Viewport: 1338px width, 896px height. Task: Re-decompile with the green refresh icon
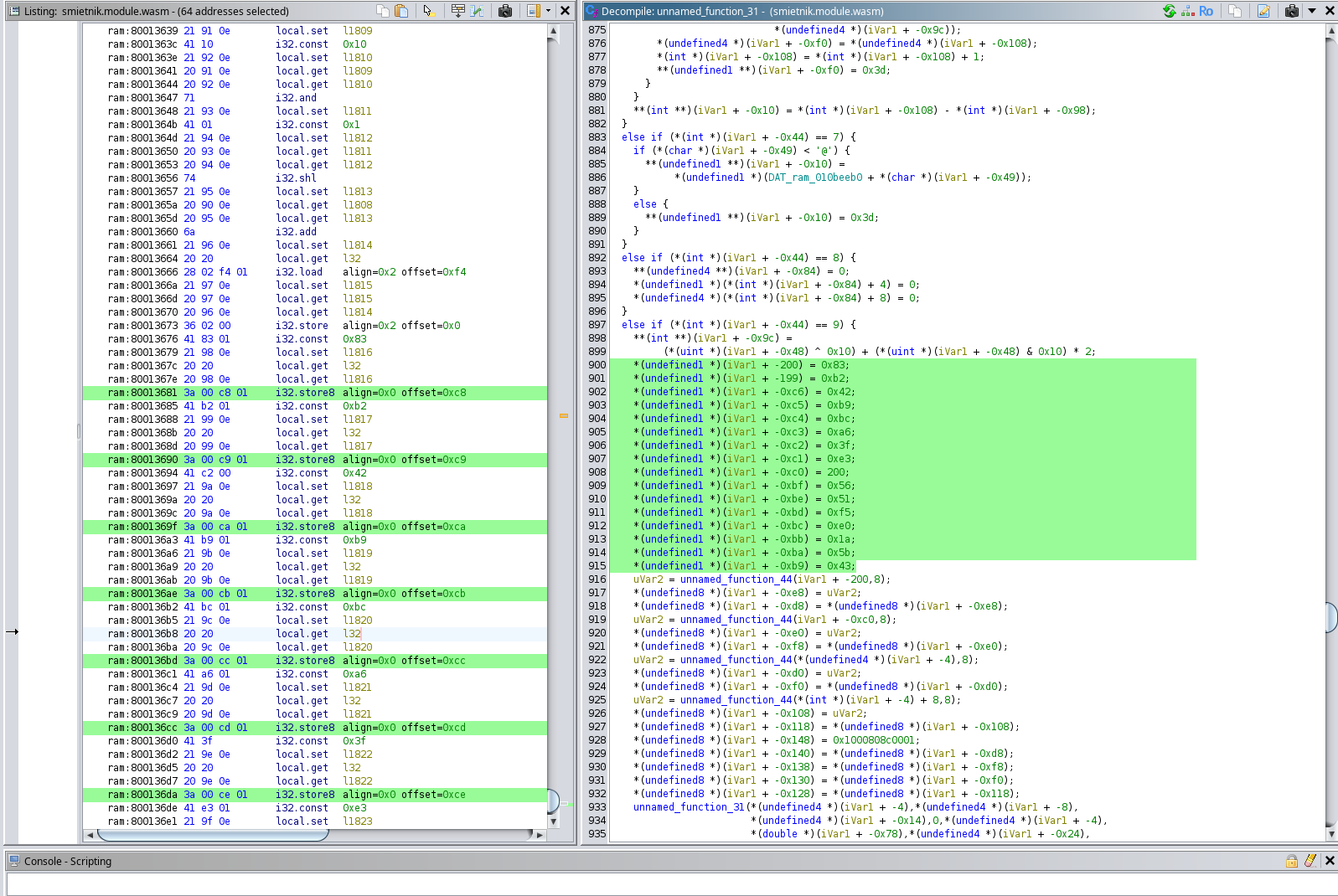(1170, 11)
